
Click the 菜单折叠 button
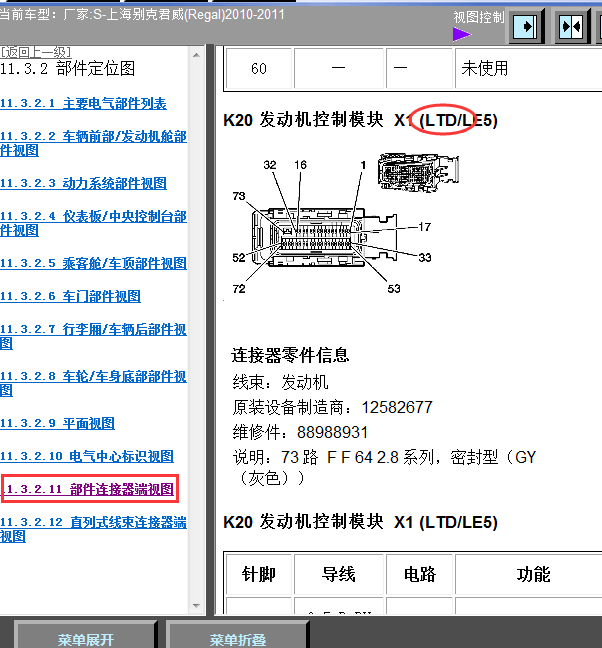click(x=238, y=636)
